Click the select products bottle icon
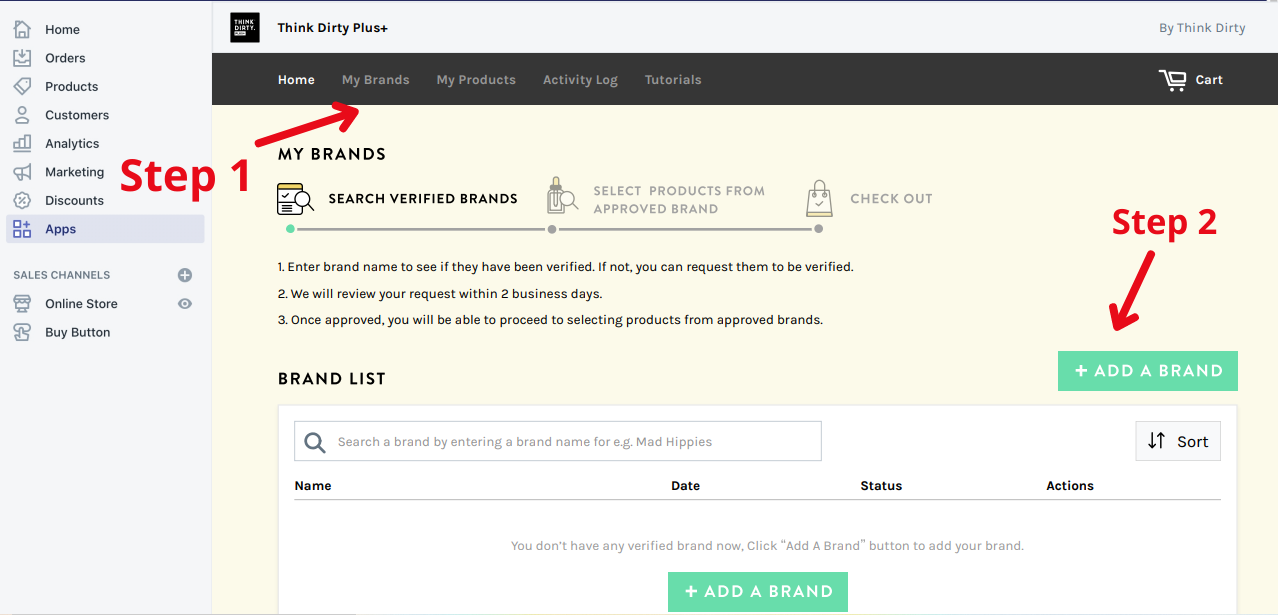The image size is (1278, 615). click(x=562, y=196)
